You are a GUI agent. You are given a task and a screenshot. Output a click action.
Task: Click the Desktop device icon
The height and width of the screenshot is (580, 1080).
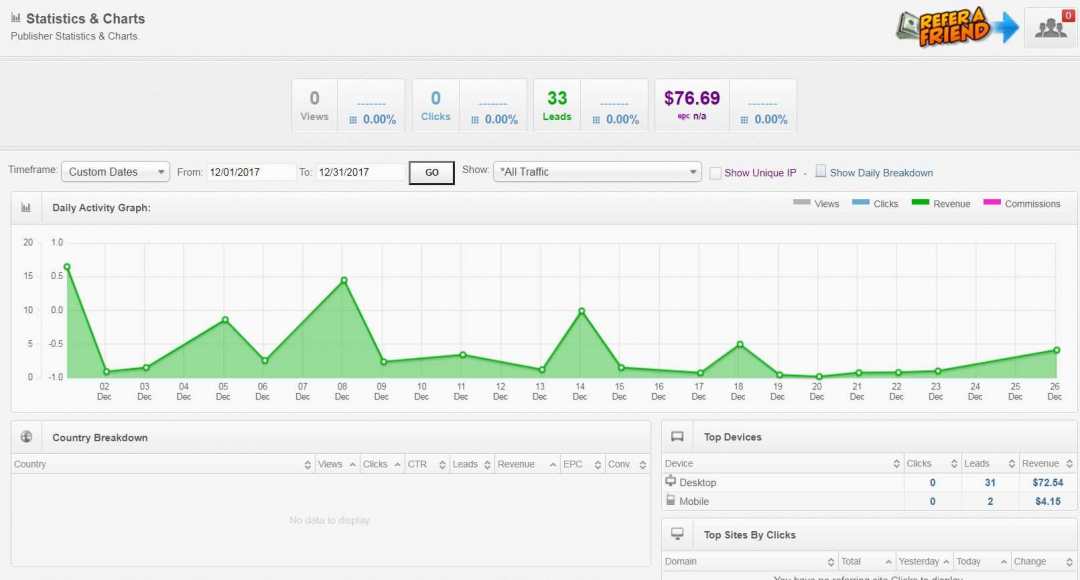[671, 482]
